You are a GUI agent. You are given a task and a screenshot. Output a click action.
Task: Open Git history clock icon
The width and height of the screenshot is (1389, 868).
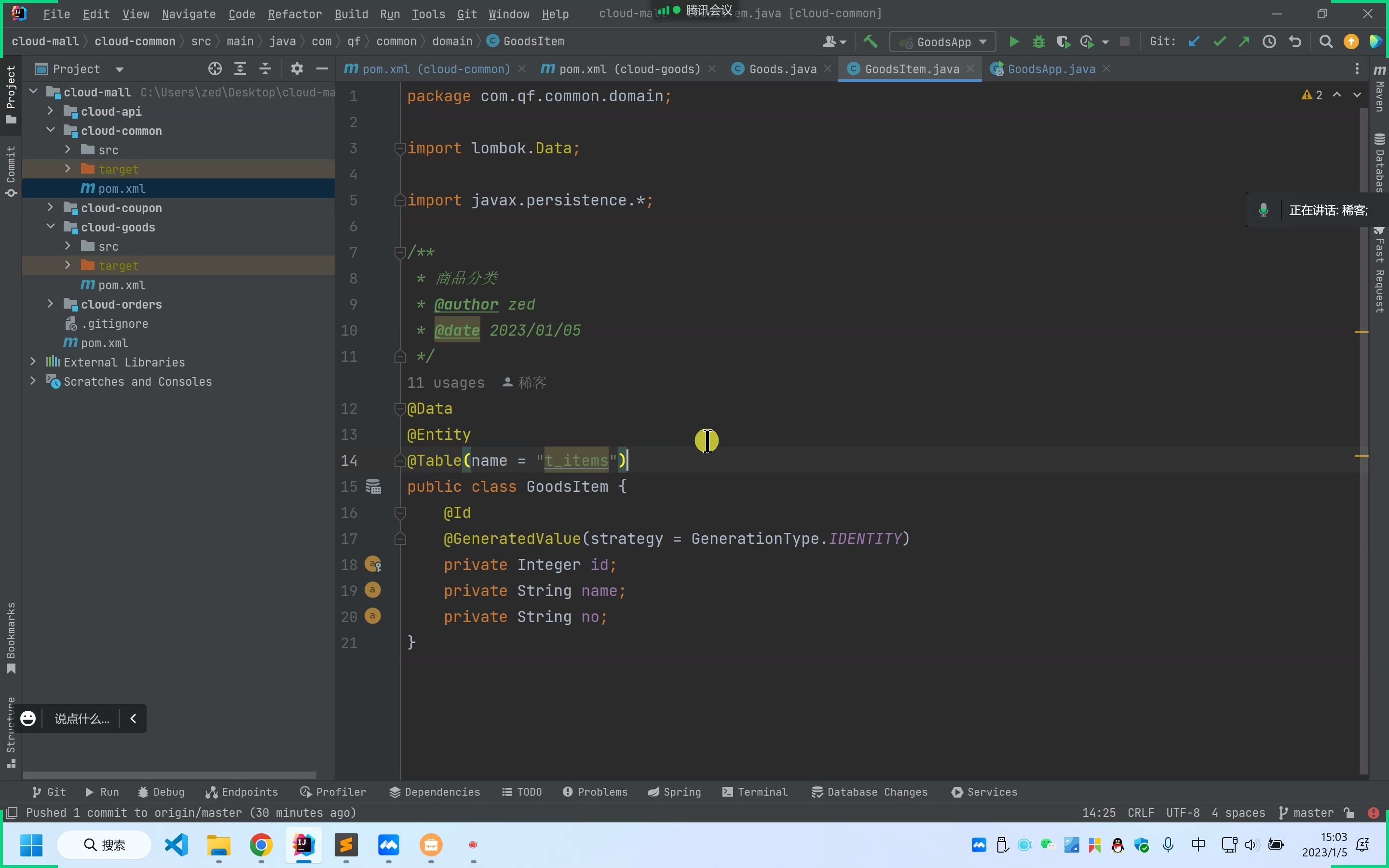[1269, 41]
